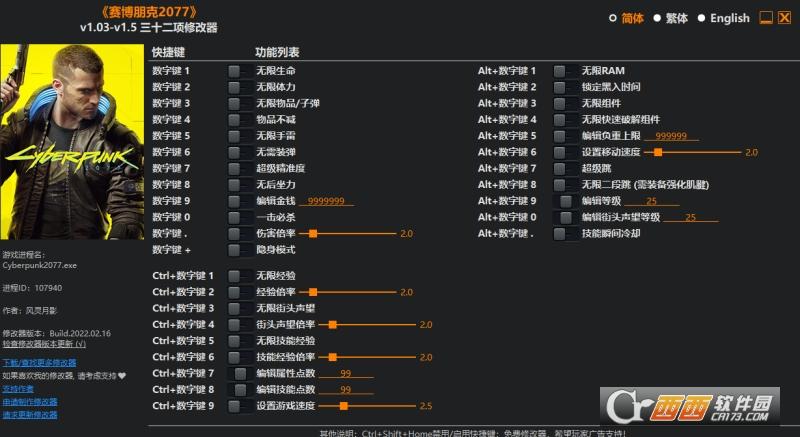Edit 编辑负重上限 value field 999999
Screen dimensions: 800x437
[671, 136]
